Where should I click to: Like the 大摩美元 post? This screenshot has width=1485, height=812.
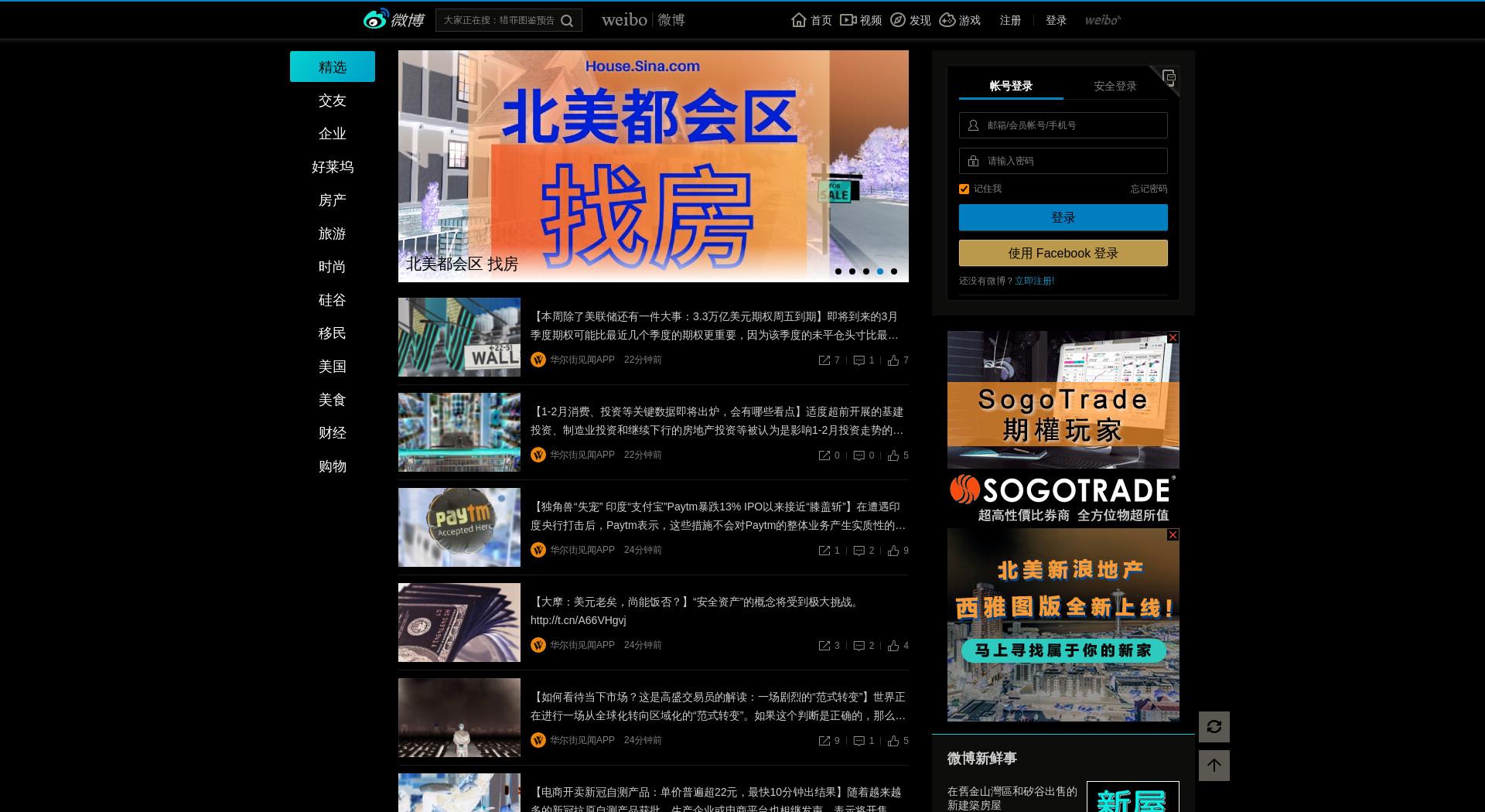(x=893, y=646)
